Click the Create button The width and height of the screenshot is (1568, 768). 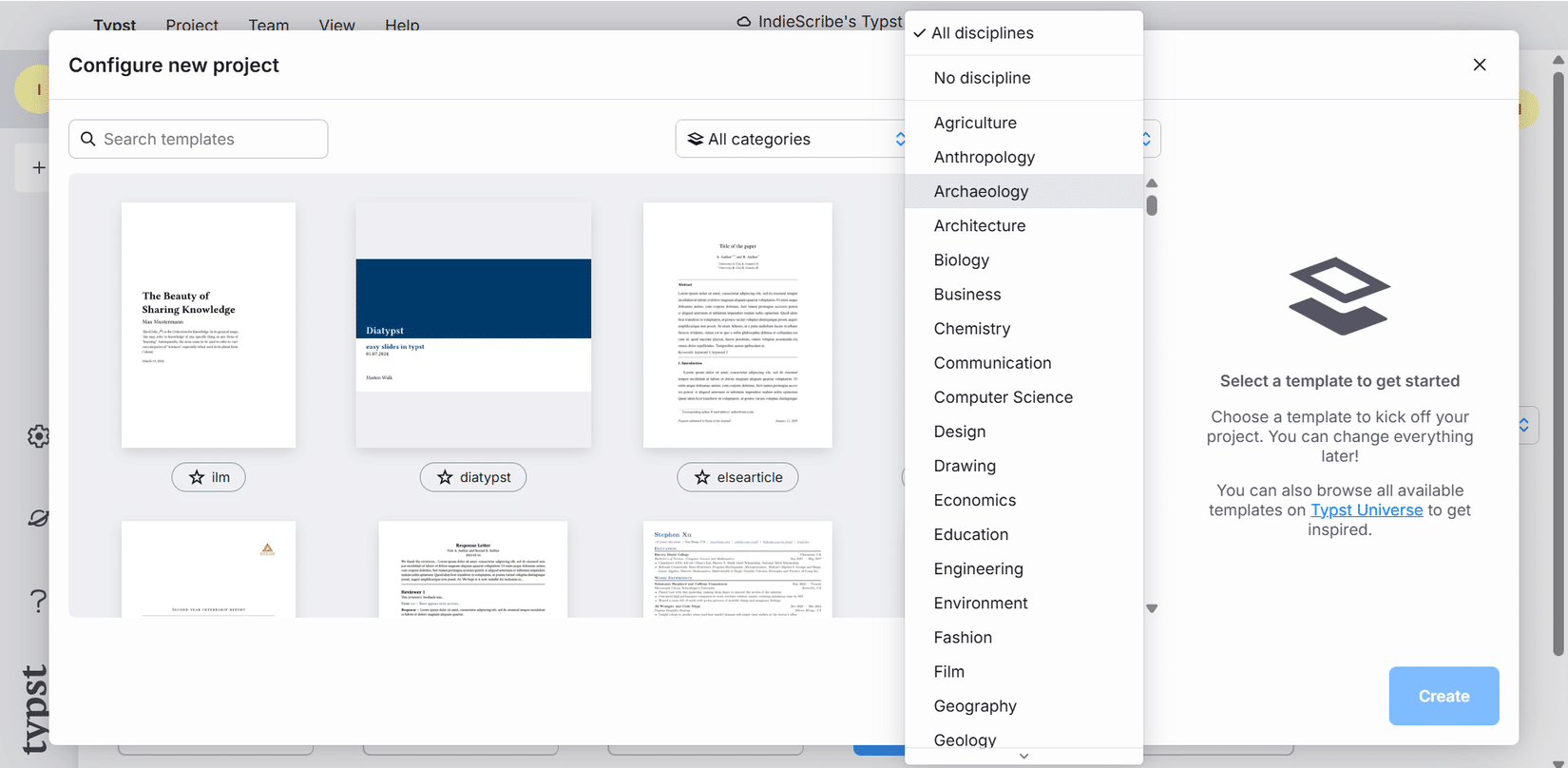tap(1444, 696)
